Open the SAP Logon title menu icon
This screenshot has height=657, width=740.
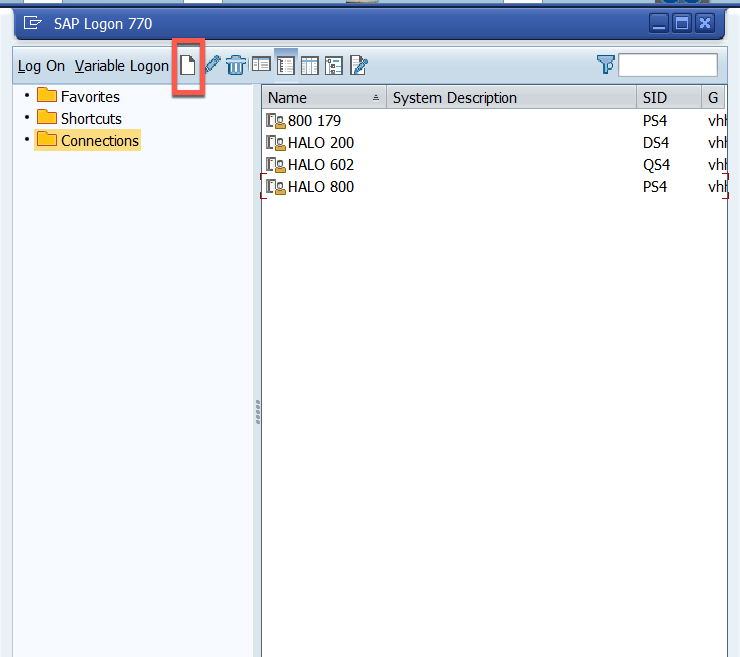click(32, 23)
